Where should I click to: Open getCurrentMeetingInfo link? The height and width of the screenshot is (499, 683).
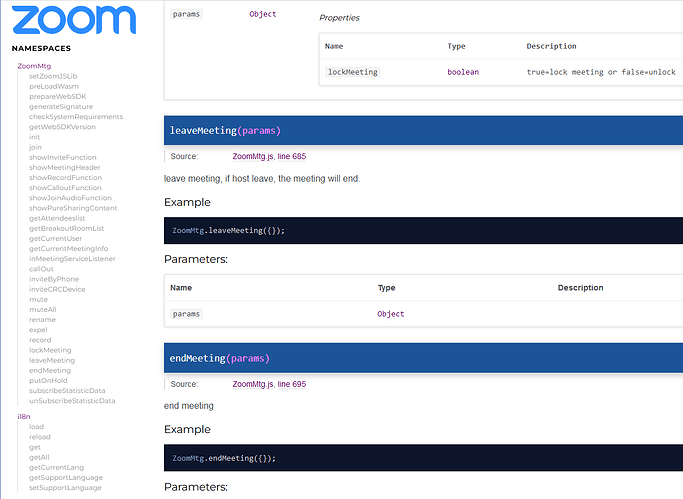(x=68, y=249)
